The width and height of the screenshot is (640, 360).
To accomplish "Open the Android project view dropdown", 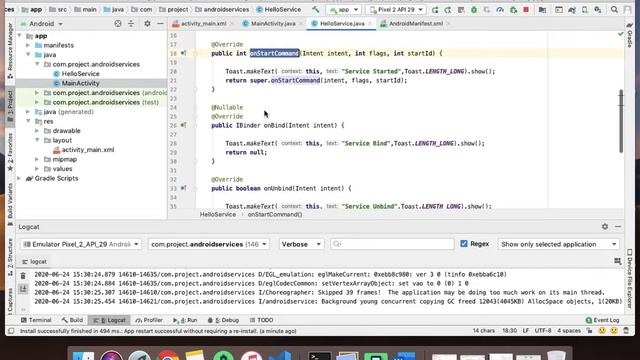I will (42, 24).
